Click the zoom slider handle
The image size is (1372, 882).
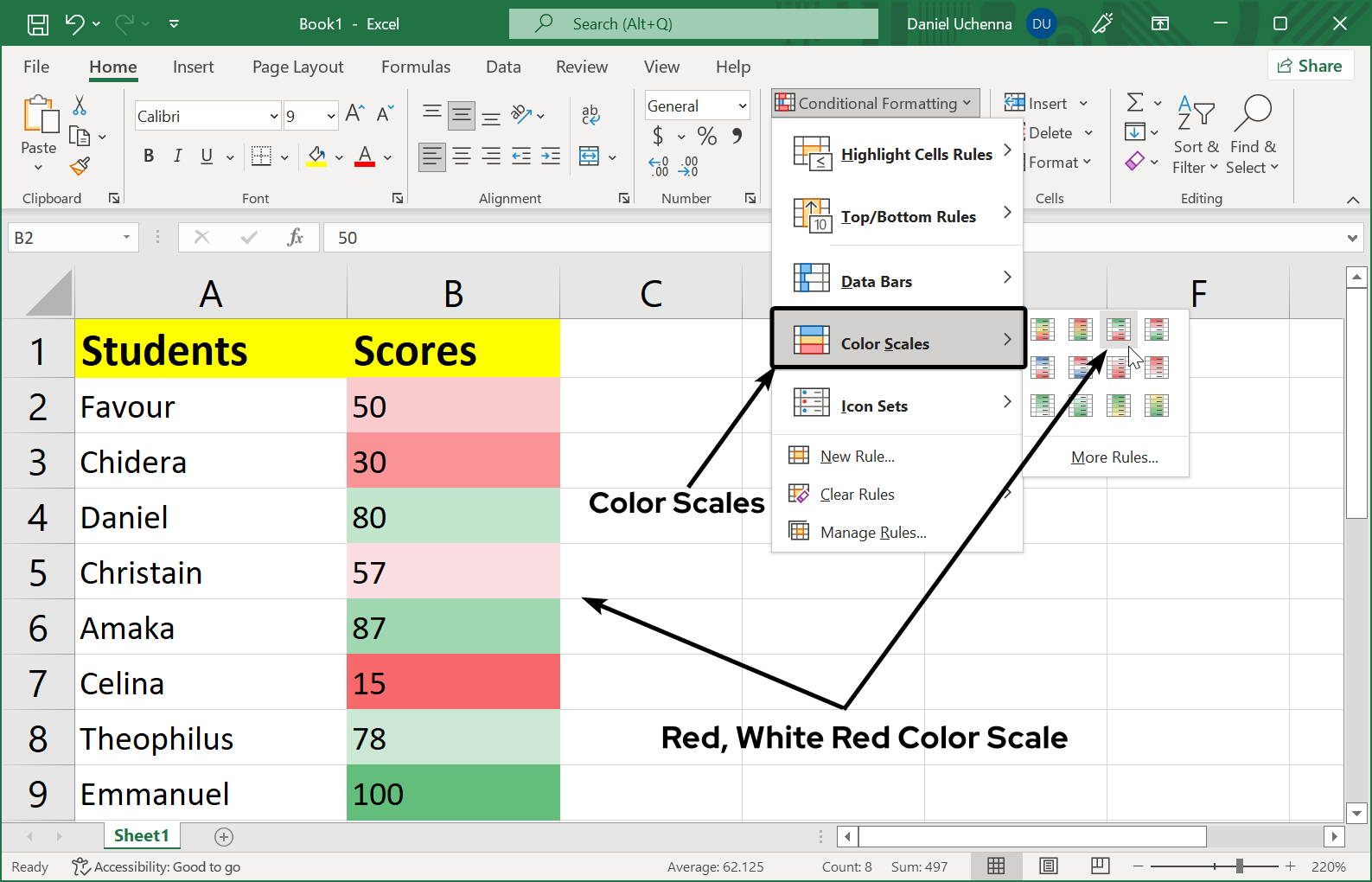[1240, 866]
